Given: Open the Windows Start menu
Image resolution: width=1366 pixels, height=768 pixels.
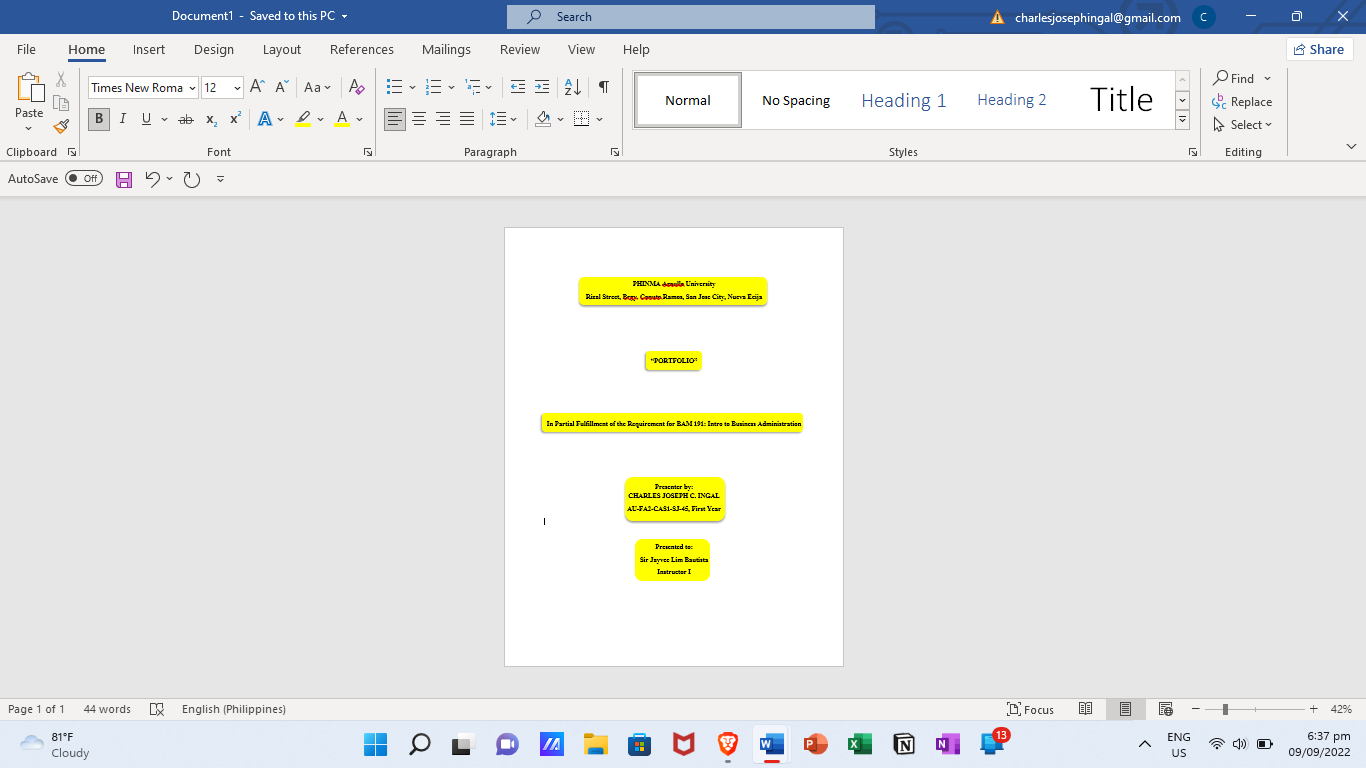Looking at the screenshot, I should point(375,744).
